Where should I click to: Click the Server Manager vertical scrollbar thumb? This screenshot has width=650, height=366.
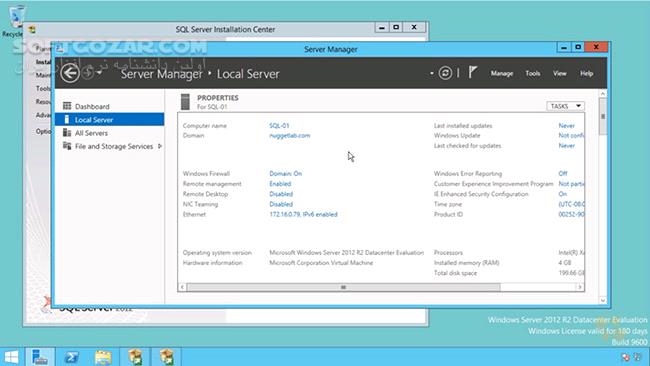point(603,116)
